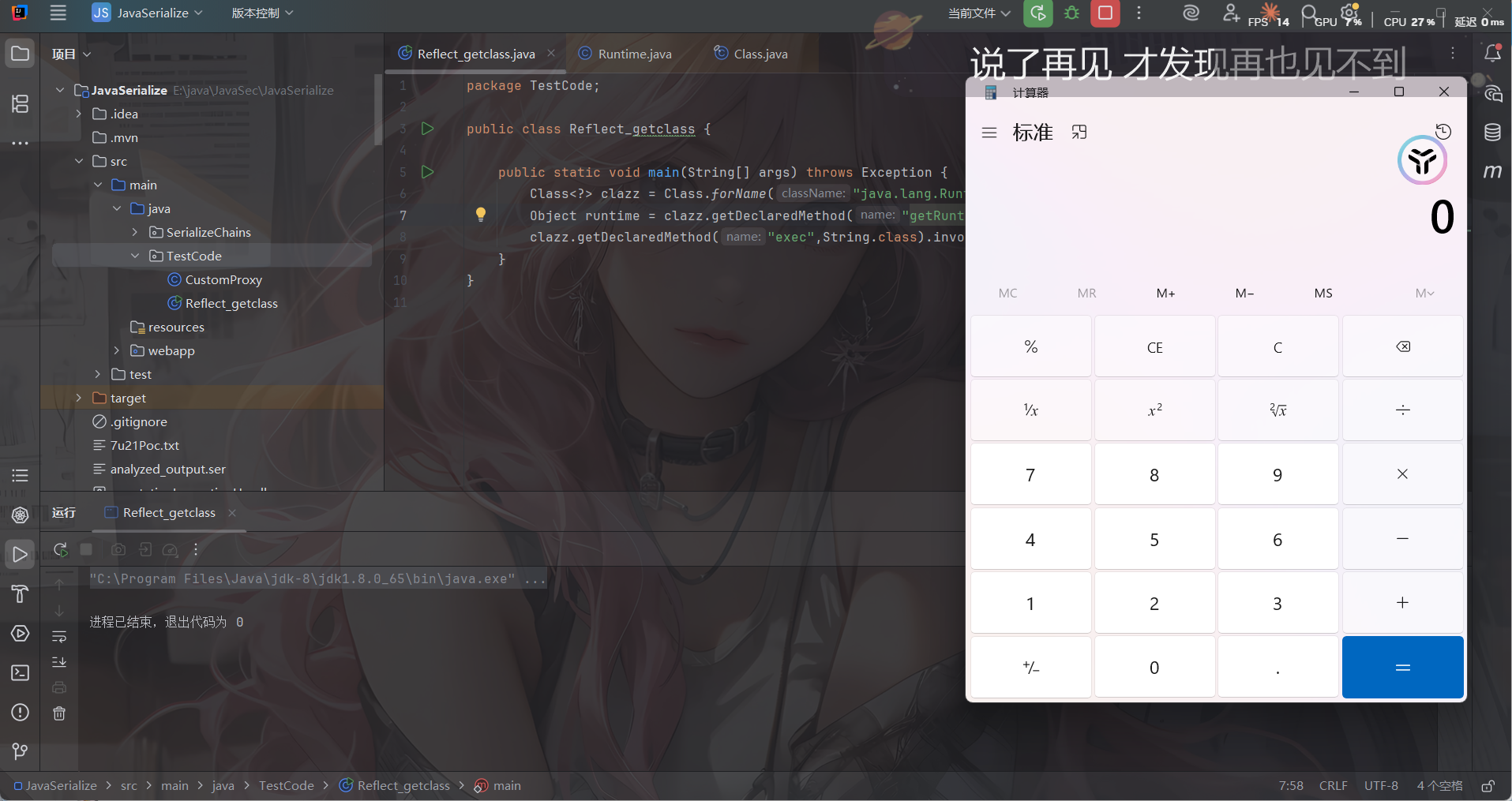The height and width of the screenshot is (801, 1512).
Task: Click the Debug bug icon
Action: point(1071,13)
